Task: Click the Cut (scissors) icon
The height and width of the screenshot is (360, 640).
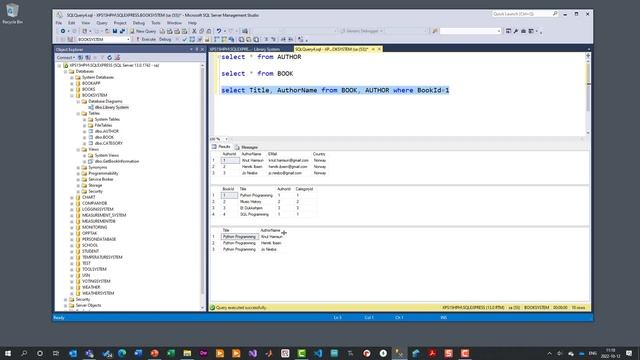Action: [x=194, y=31]
